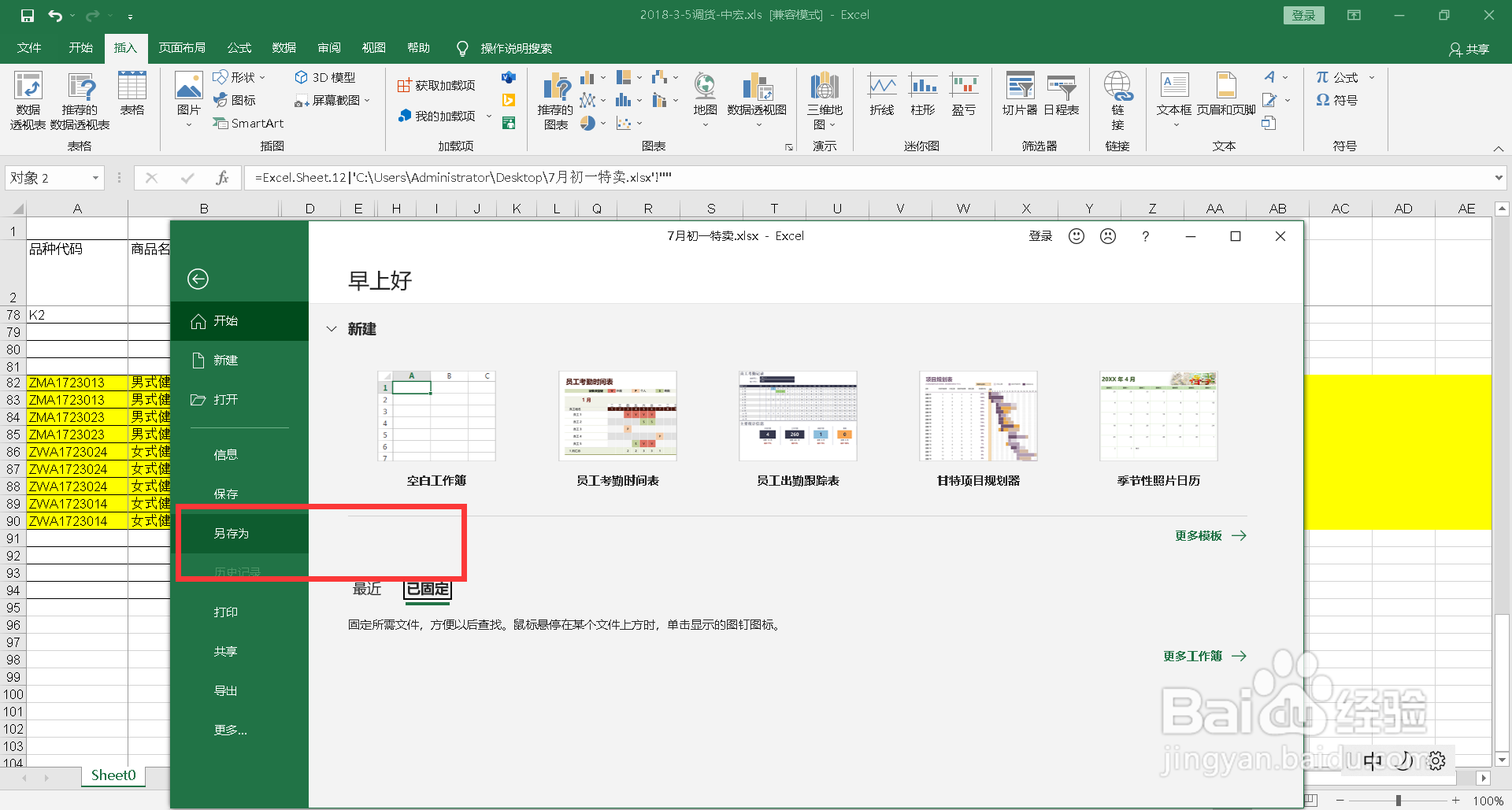1512x810 pixels.
Task: Open the Sheet0 worksheet tab
Action: 113,775
